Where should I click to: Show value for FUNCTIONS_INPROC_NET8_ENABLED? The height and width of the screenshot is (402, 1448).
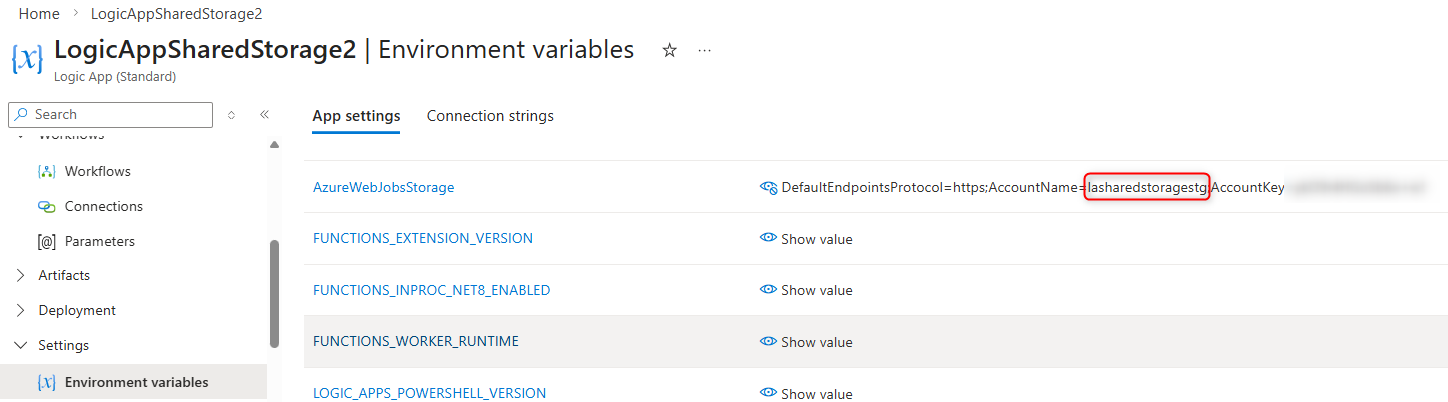pyautogui.click(x=806, y=290)
